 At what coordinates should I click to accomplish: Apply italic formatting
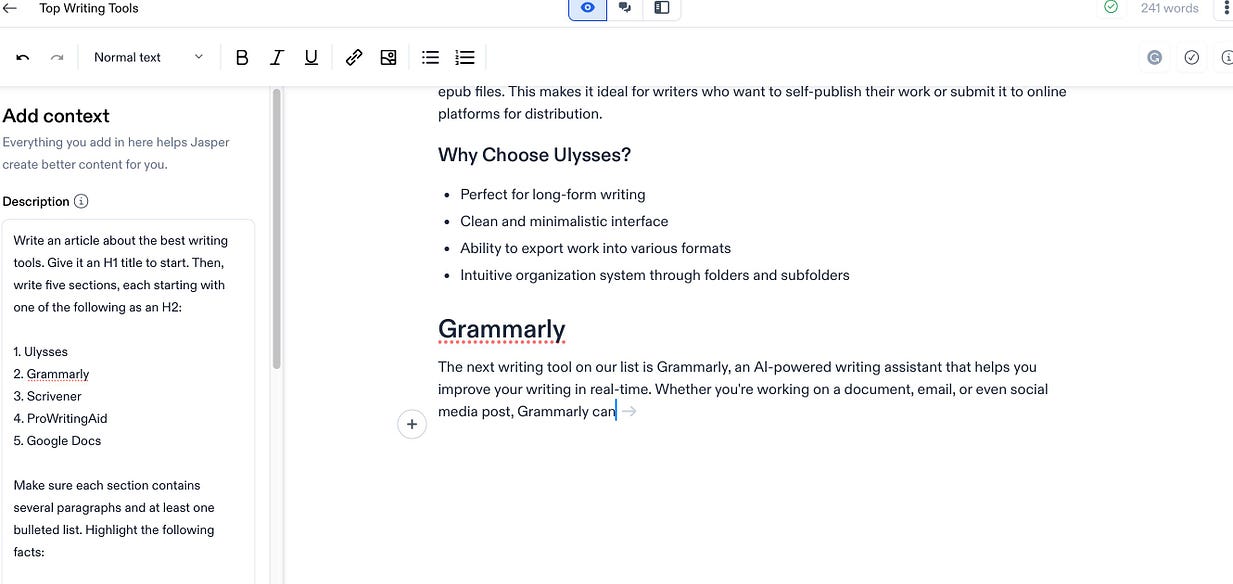(x=277, y=57)
